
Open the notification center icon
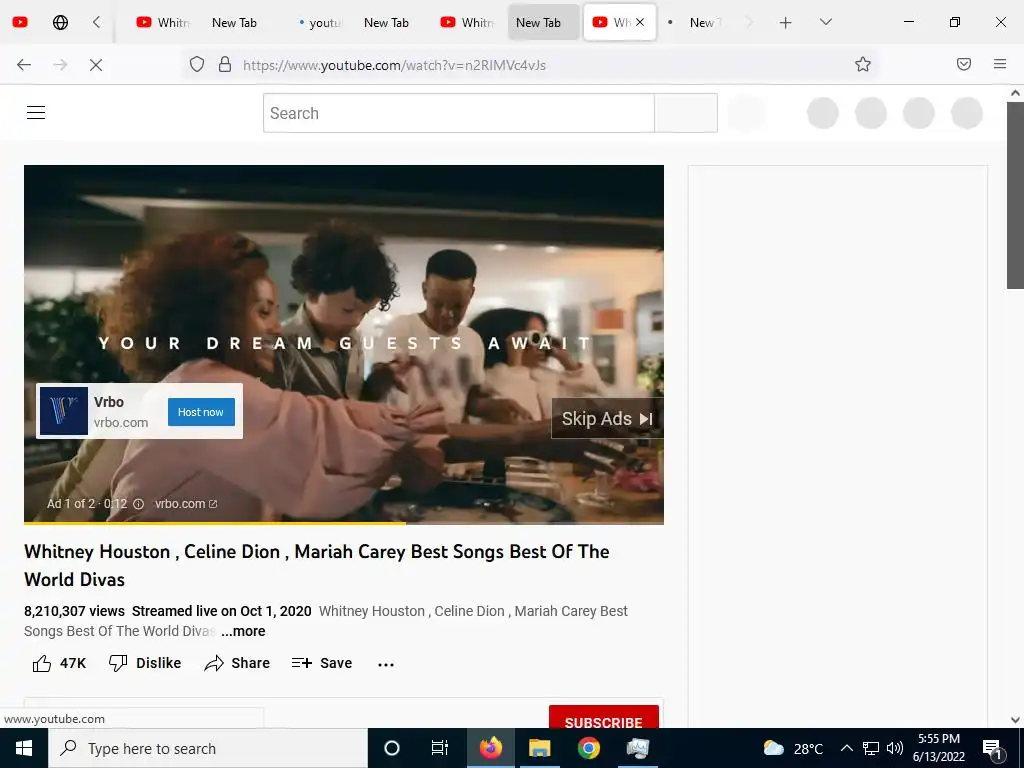[x=992, y=749]
